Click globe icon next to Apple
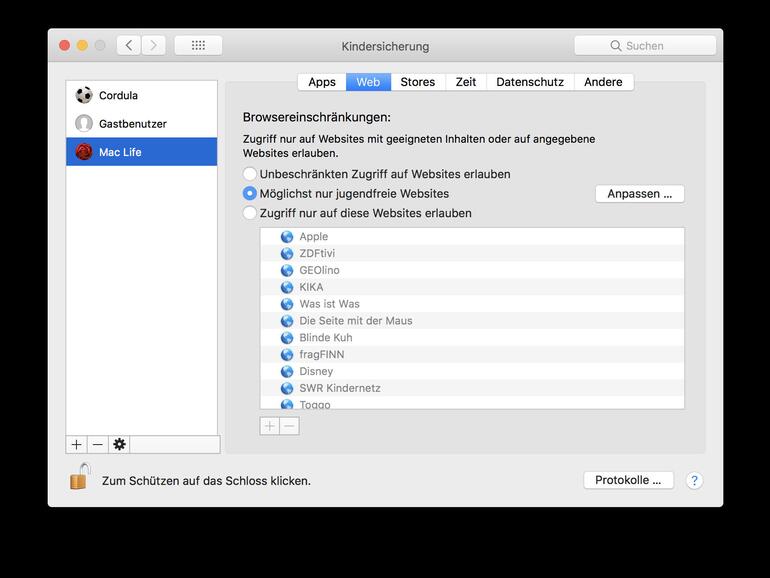This screenshot has width=770, height=578. [287, 237]
